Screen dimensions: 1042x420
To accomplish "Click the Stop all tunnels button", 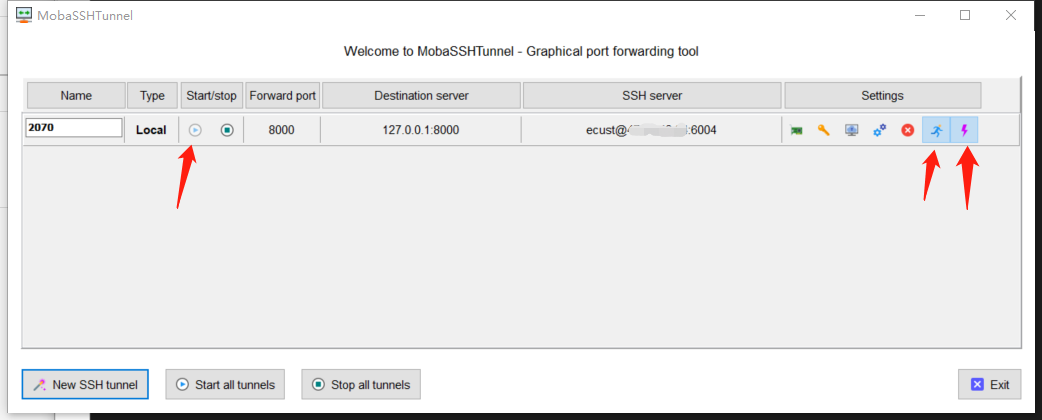I will pyautogui.click(x=361, y=384).
